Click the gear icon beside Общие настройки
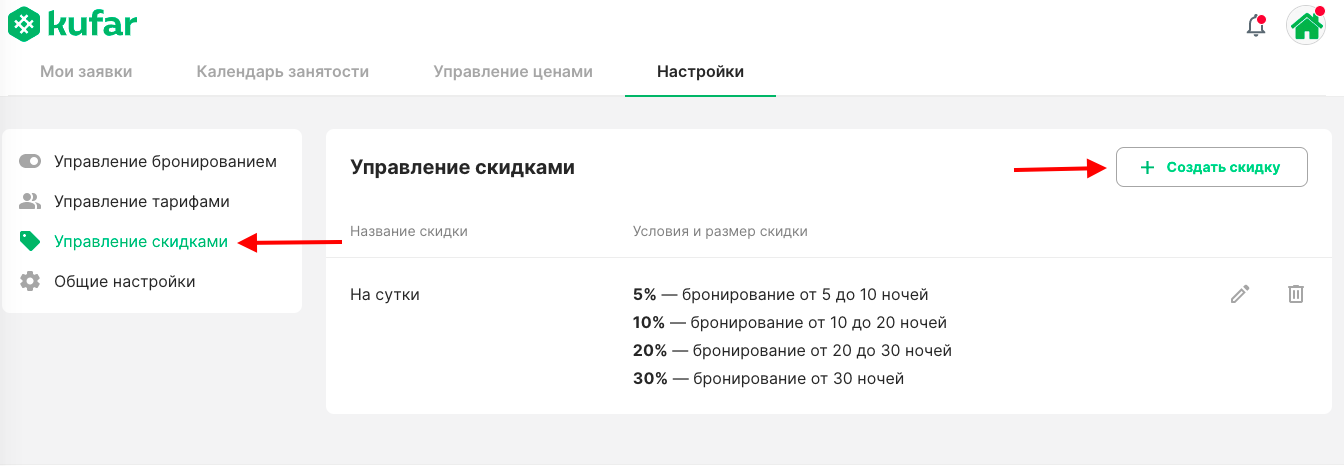1344x466 pixels. click(30, 281)
